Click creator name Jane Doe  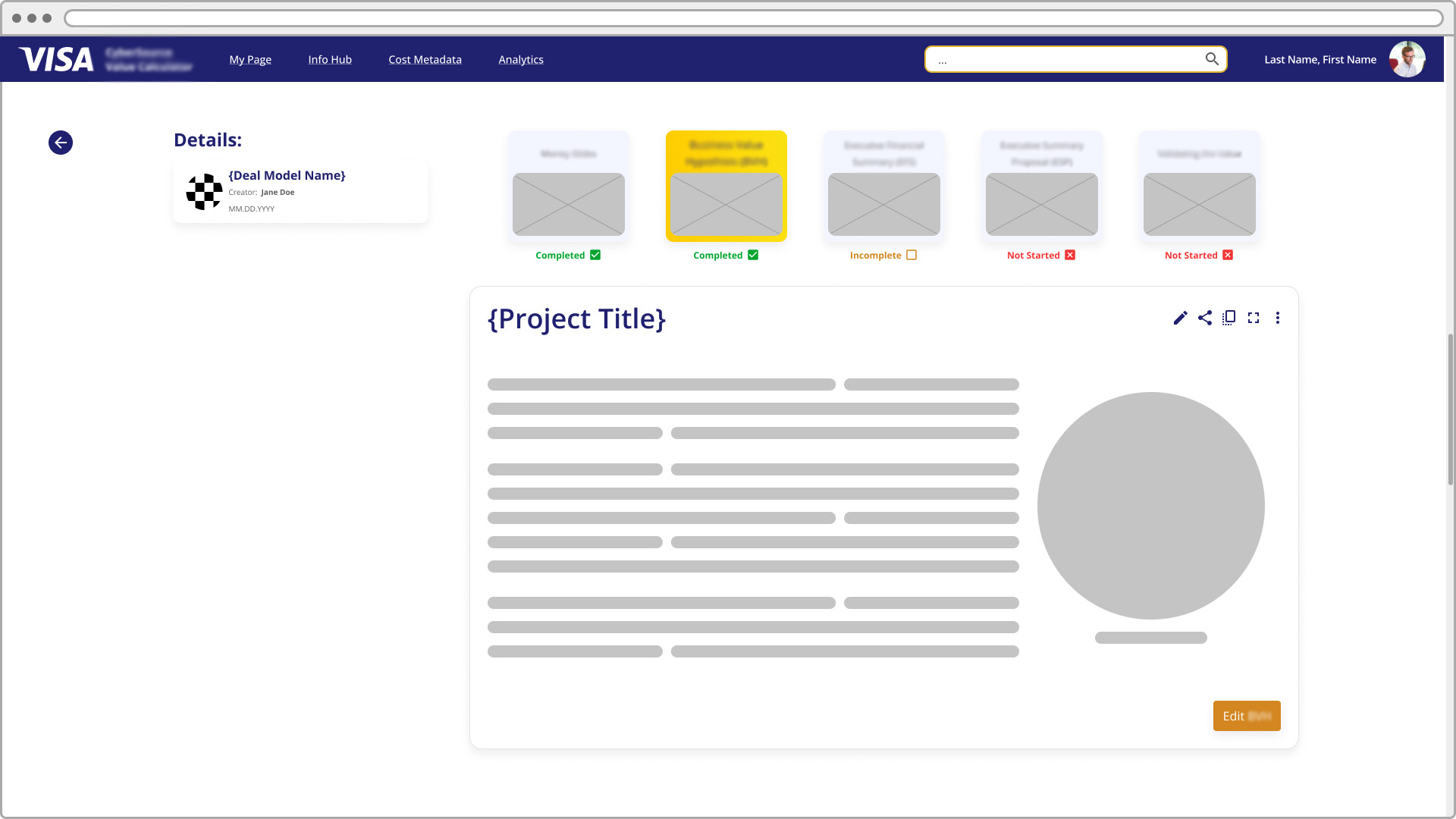click(278, 193)
